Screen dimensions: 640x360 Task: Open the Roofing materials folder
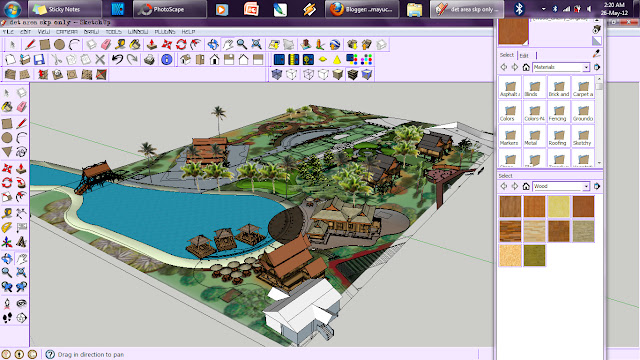[558, 137]
